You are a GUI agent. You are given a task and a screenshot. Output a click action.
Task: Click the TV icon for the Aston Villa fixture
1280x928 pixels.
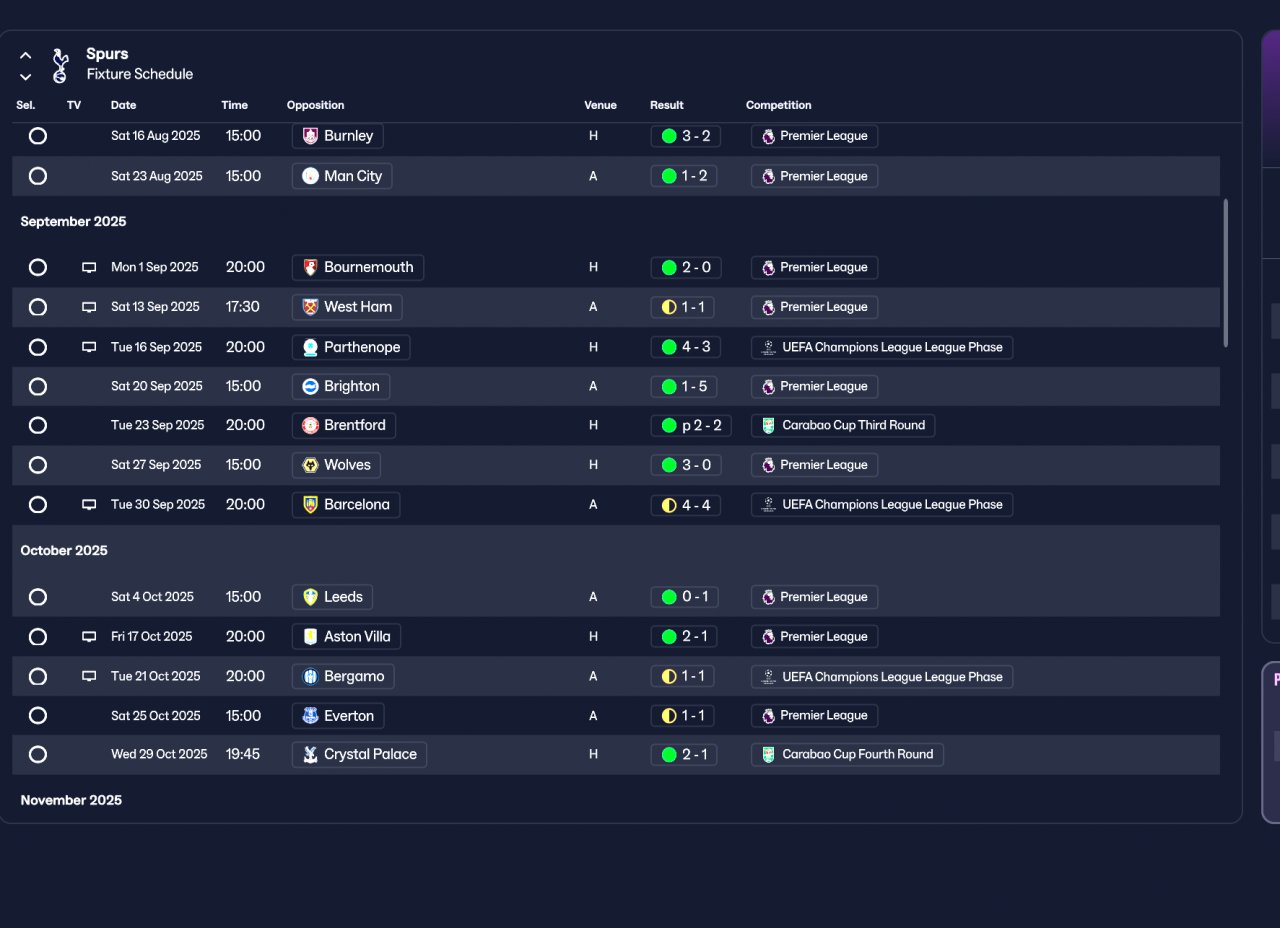89,637
